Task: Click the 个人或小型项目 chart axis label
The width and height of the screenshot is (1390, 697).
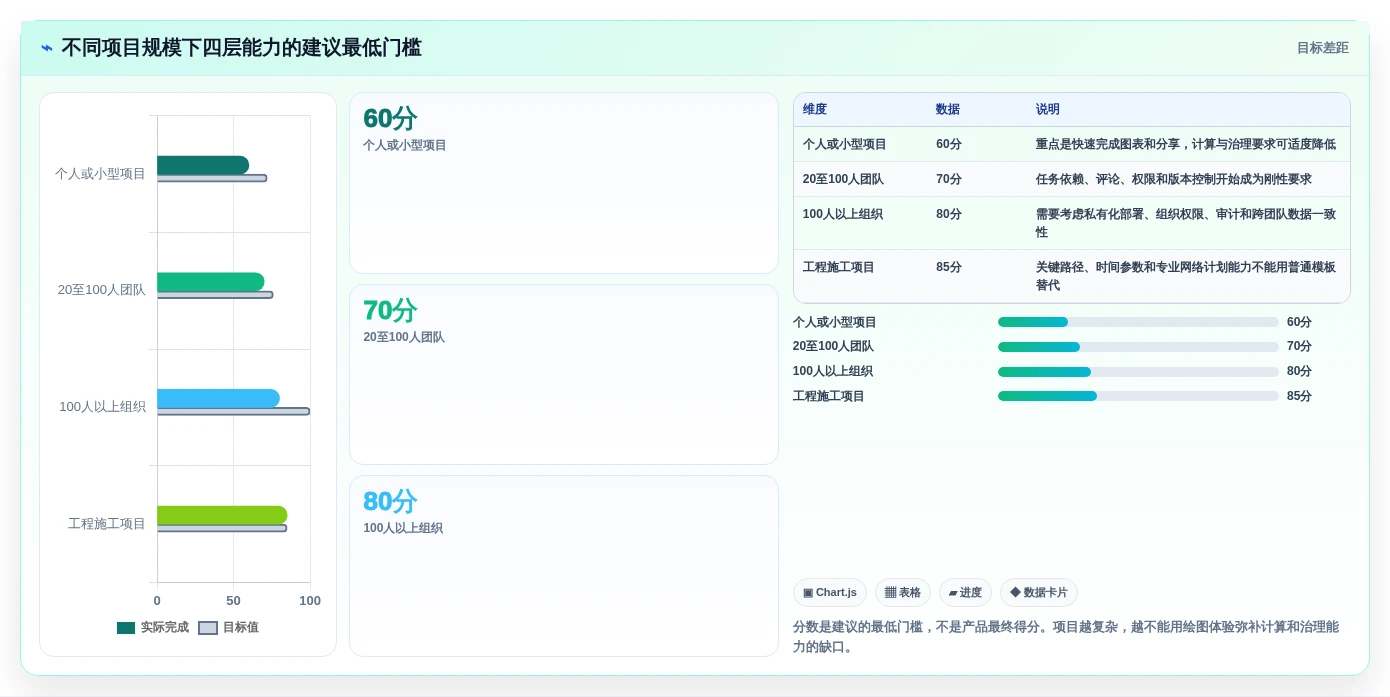Action: 100,174
